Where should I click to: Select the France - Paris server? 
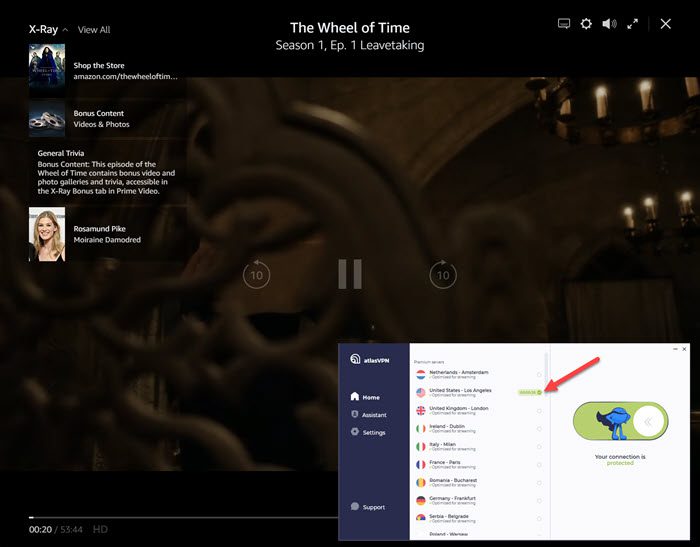479,464
